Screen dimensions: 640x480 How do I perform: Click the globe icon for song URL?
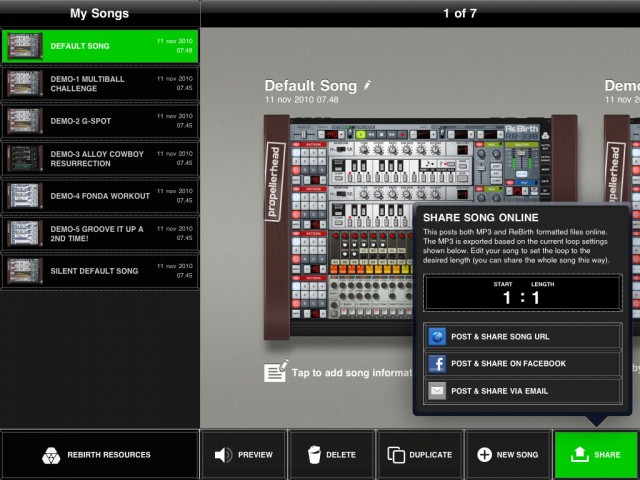437,336
